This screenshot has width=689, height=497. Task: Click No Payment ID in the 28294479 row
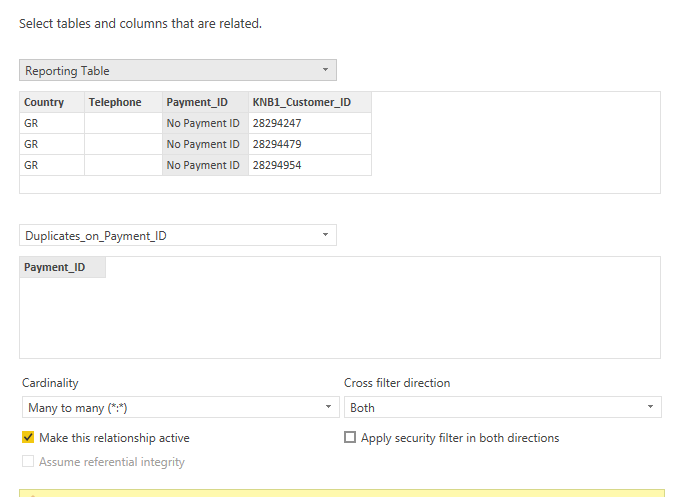coord(206,144)
